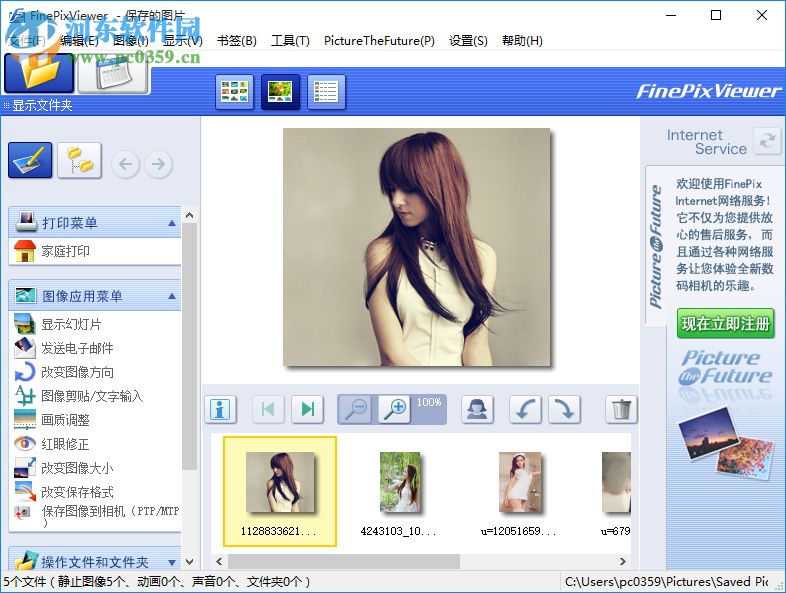The image size is (786, 593).
Task: Click the side panel scroll down arrow
Action: click(189, 562)
